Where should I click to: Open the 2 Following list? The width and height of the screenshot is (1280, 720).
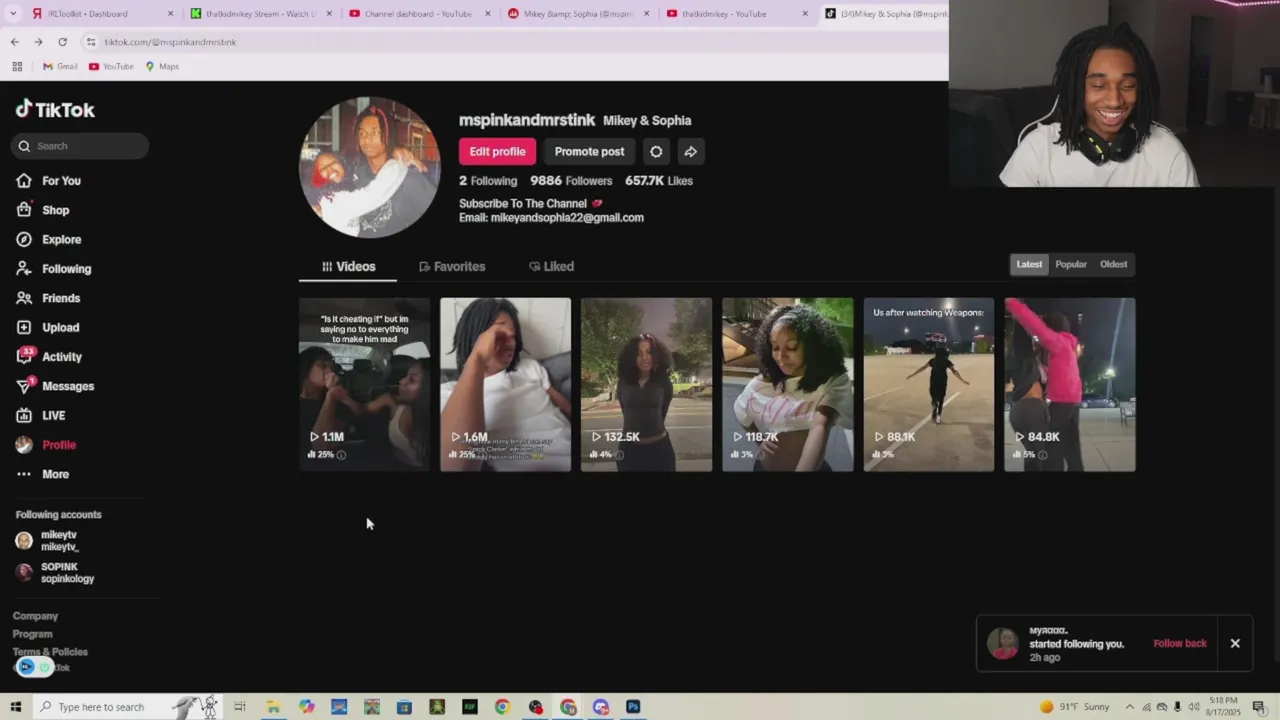coord(488,181)
